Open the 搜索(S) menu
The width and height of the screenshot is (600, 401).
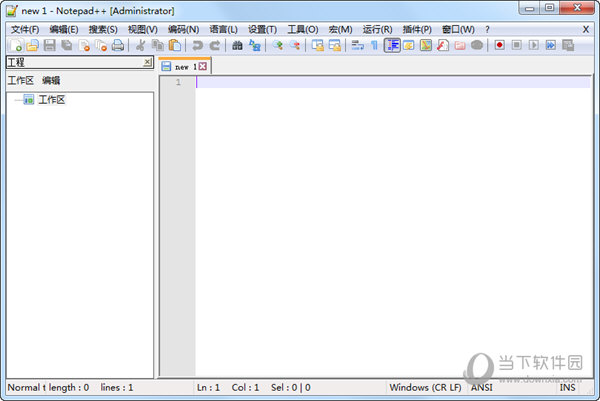click(103, 29)
